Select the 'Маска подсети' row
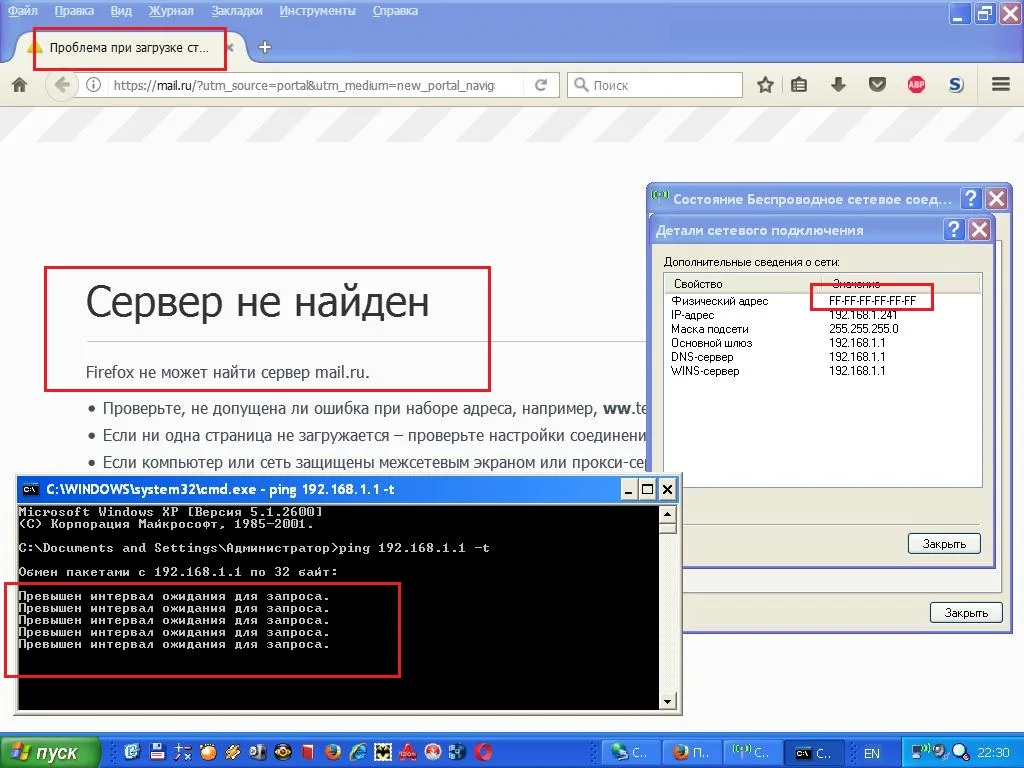The image size is (1024, 768). tap(822, 329)
